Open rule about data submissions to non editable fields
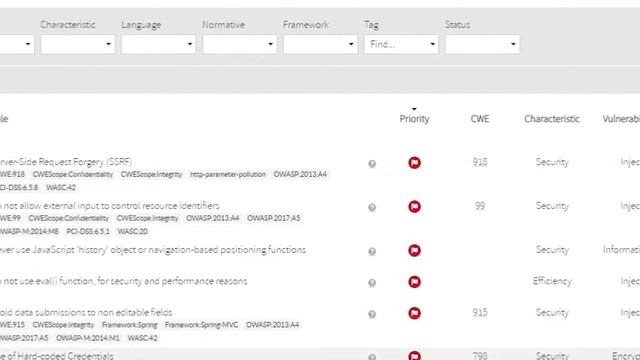Image resolution: width=640 pixels, height=360 pixels. point(86,312)
